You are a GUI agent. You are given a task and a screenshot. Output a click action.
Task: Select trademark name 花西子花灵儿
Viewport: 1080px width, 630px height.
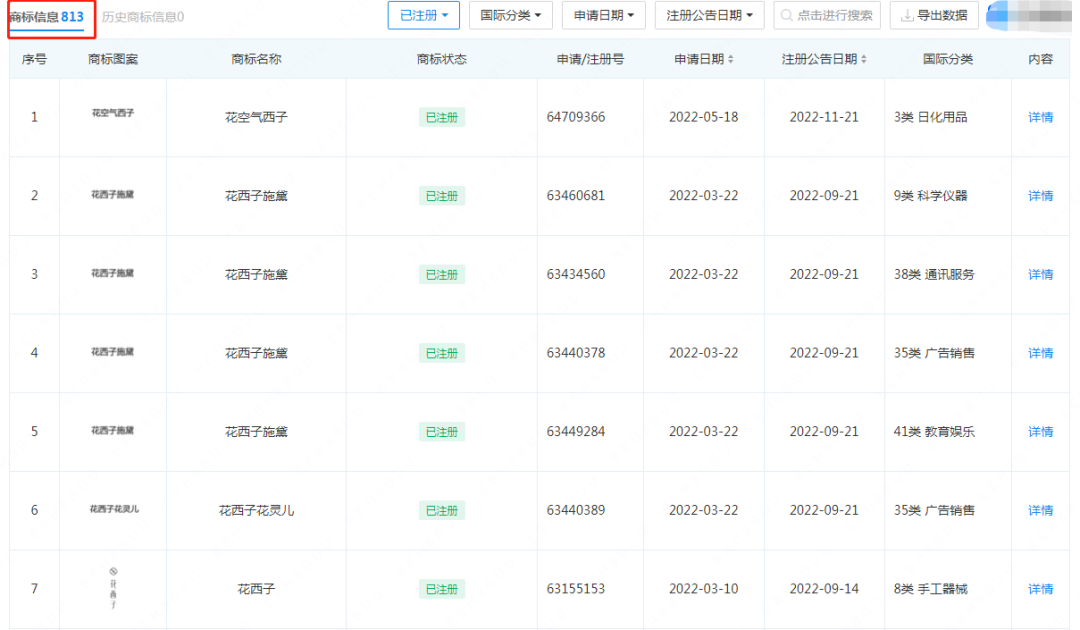pos(256,510)
